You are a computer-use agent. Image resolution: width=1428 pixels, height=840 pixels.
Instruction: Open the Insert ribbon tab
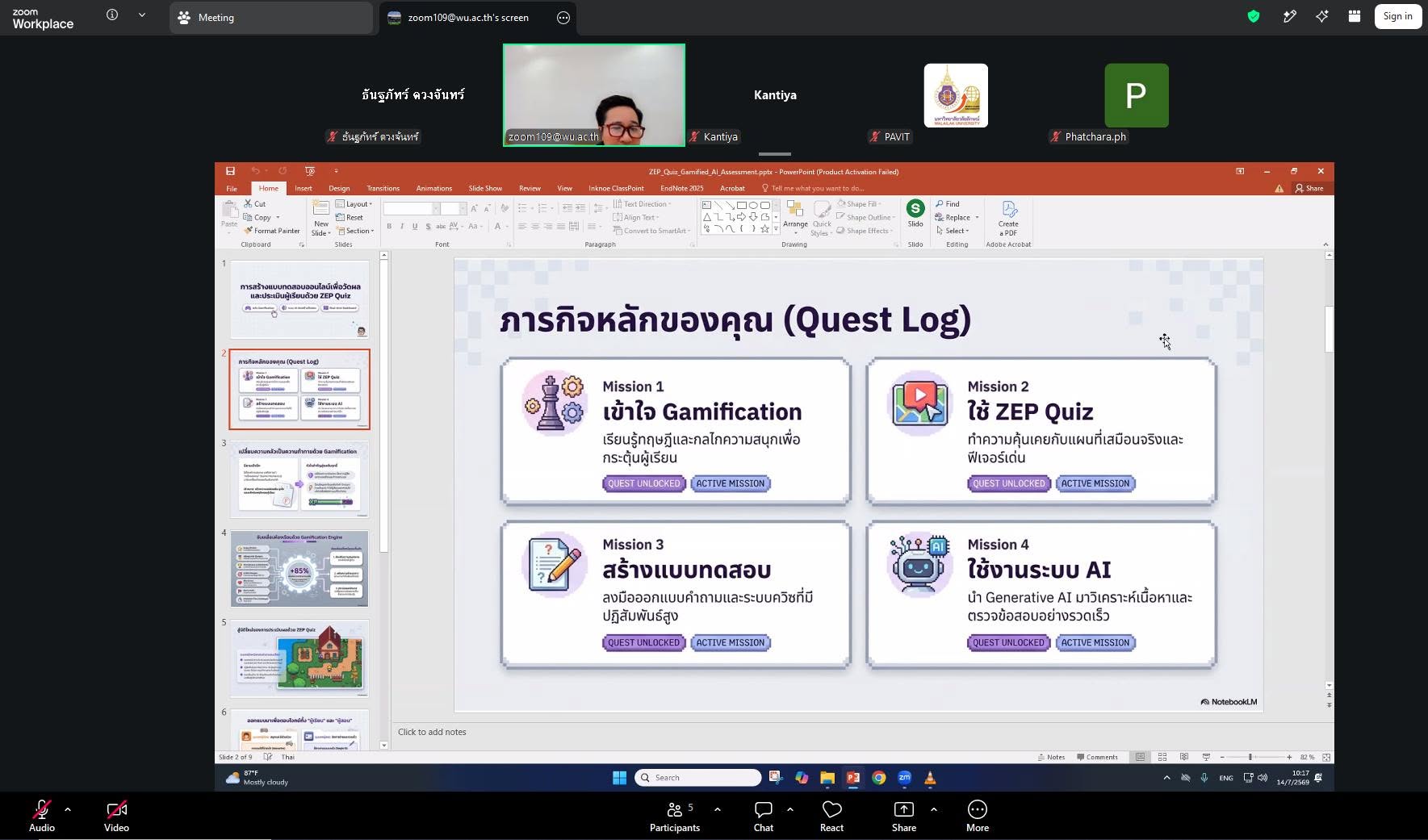[x=304, y=188]
